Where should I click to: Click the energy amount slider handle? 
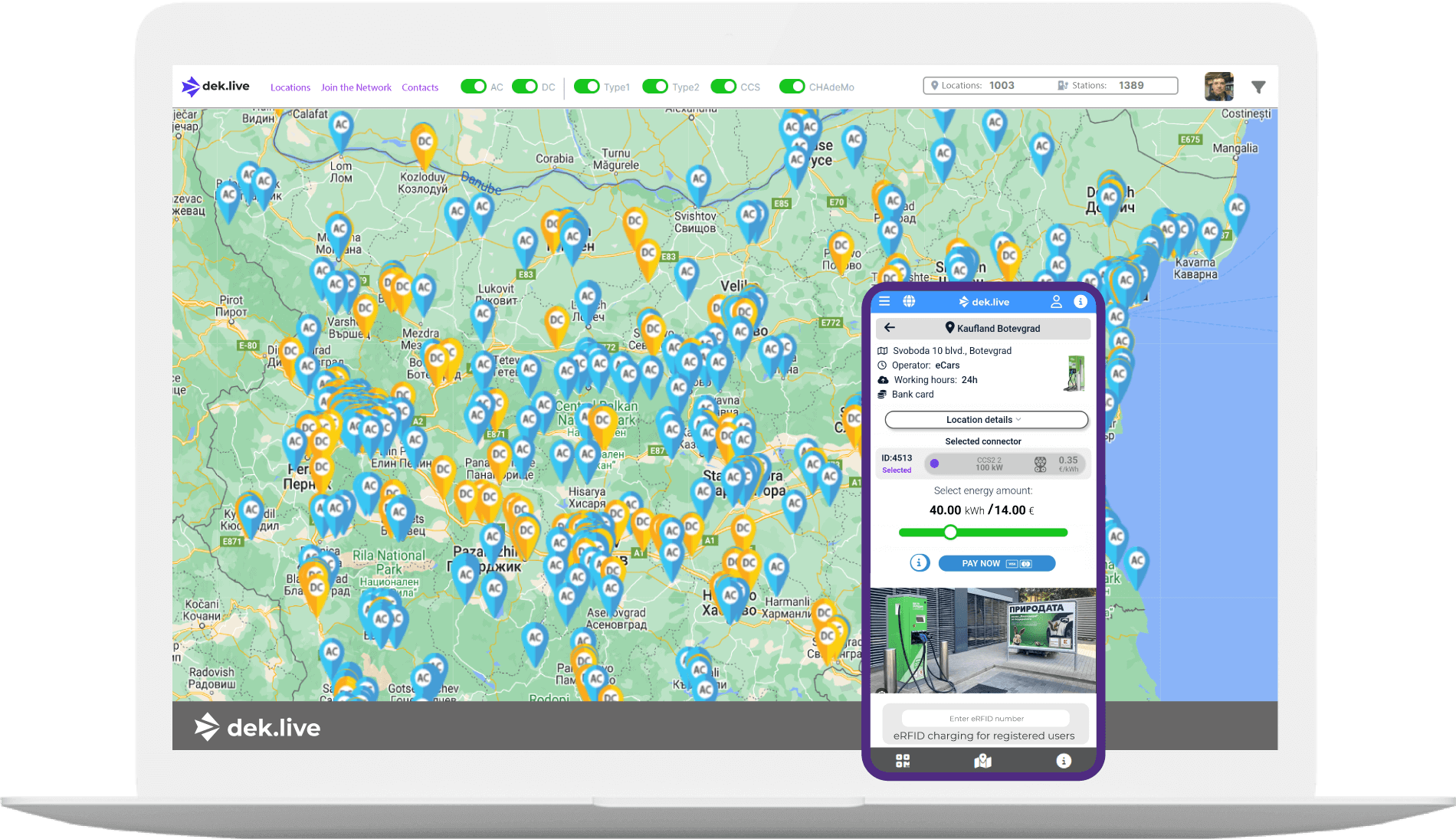click(950, 533)
